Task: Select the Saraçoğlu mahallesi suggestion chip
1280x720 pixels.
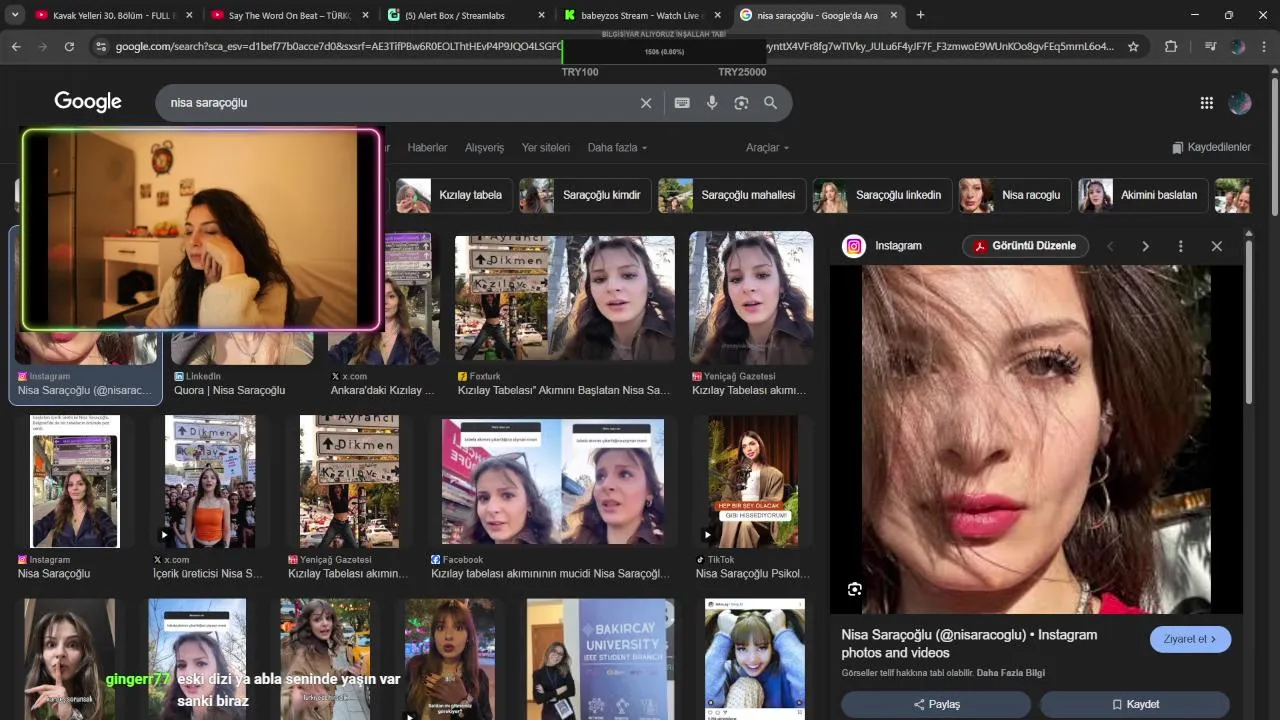Action: pyautogui.click(x=732, y=195)
